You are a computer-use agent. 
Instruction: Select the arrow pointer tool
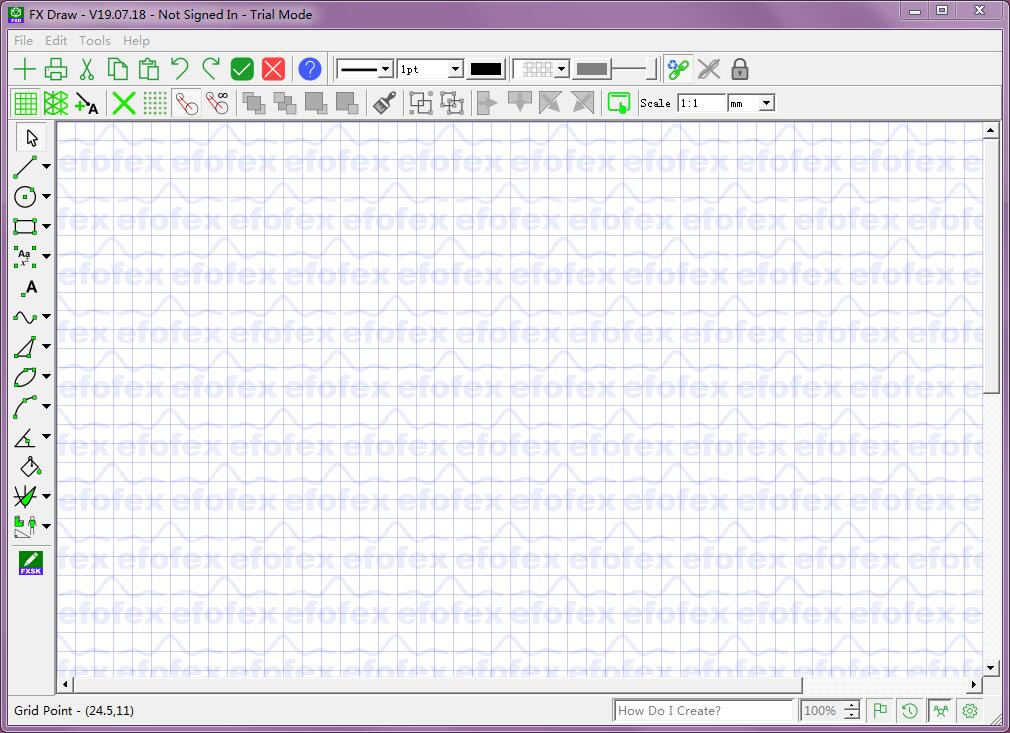click(32, 137)
